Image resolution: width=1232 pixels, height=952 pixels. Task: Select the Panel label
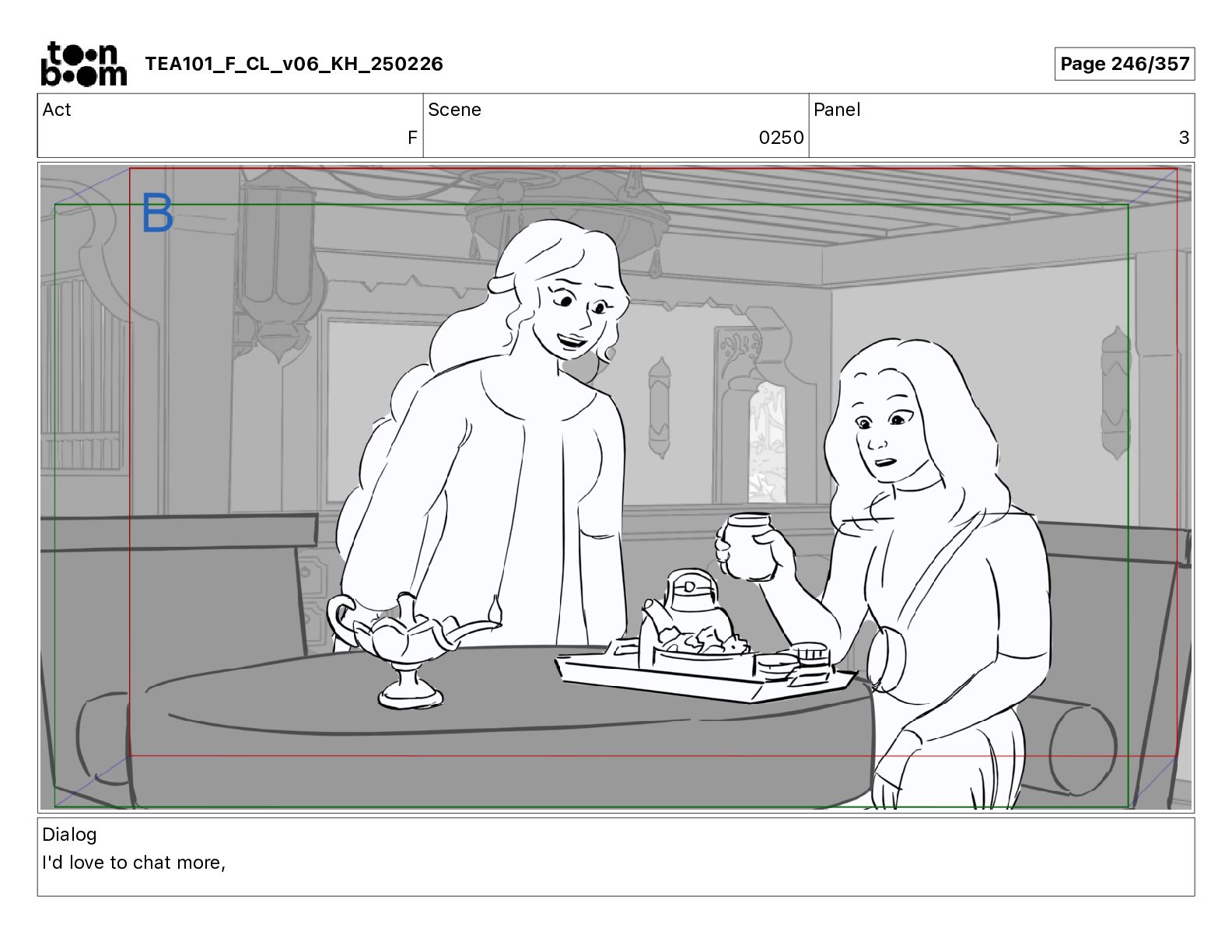[x=837, y=110]
